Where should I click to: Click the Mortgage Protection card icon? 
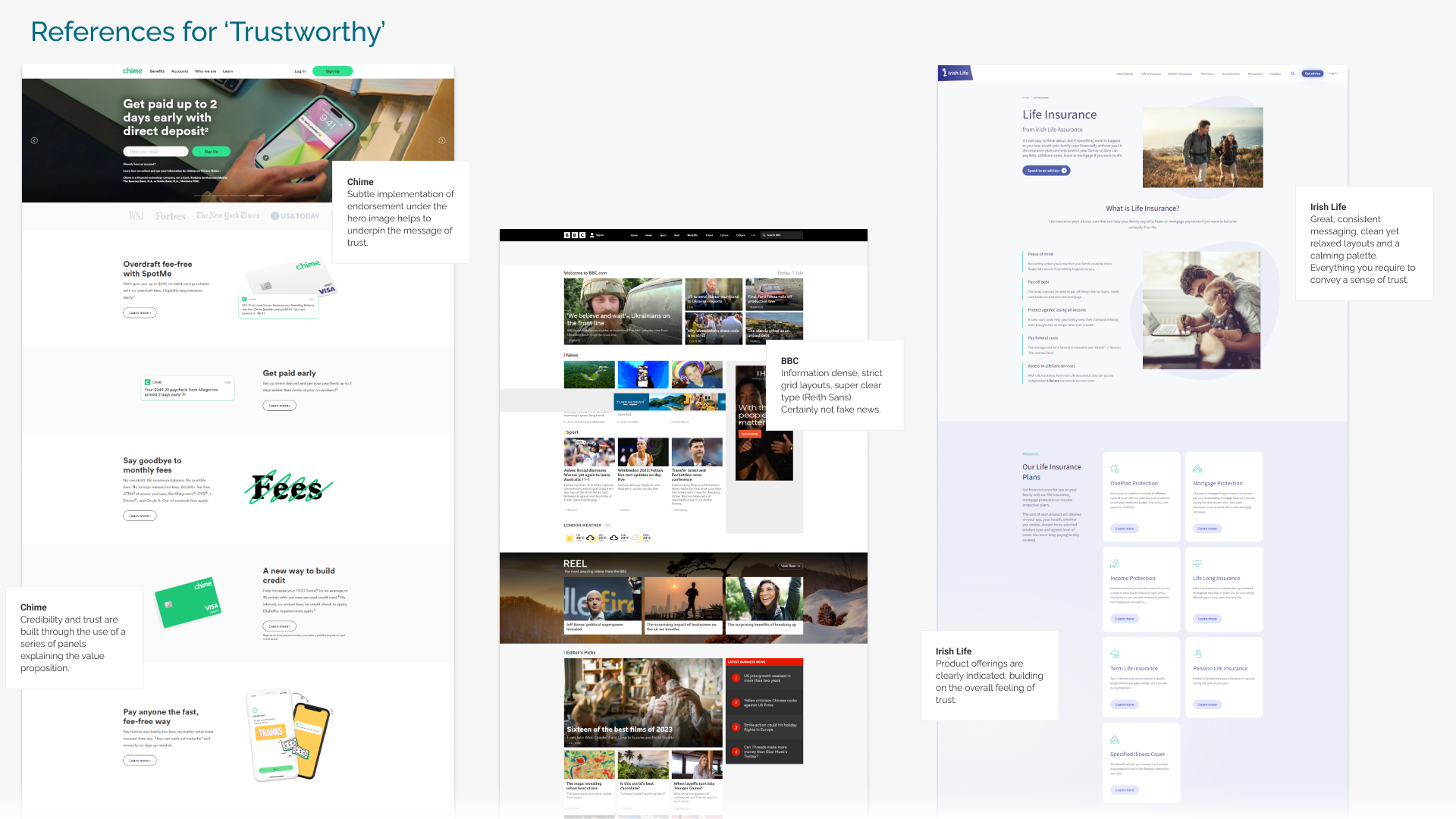[x=1197, y=470]
